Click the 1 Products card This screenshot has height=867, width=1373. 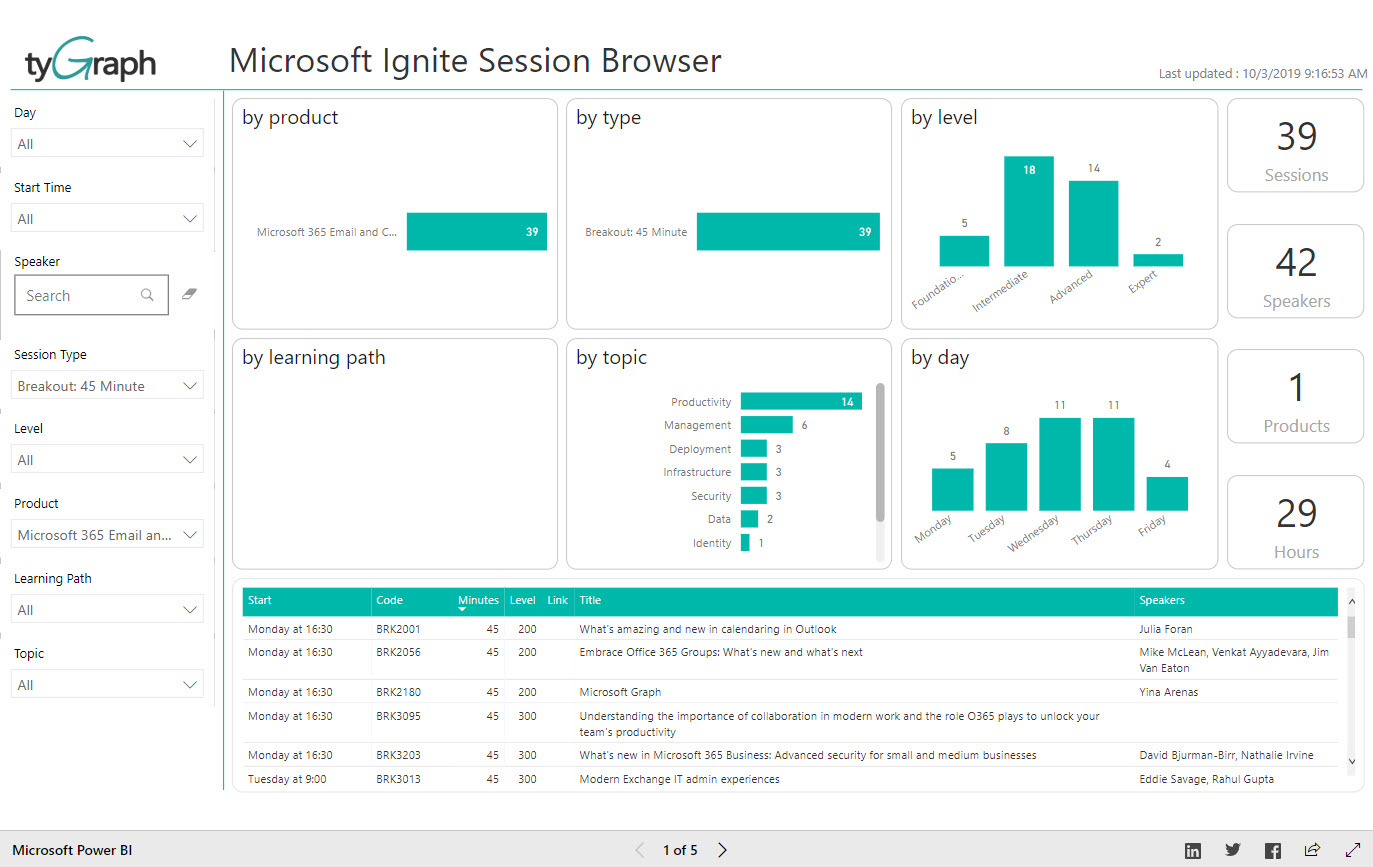pos(1296,396)
